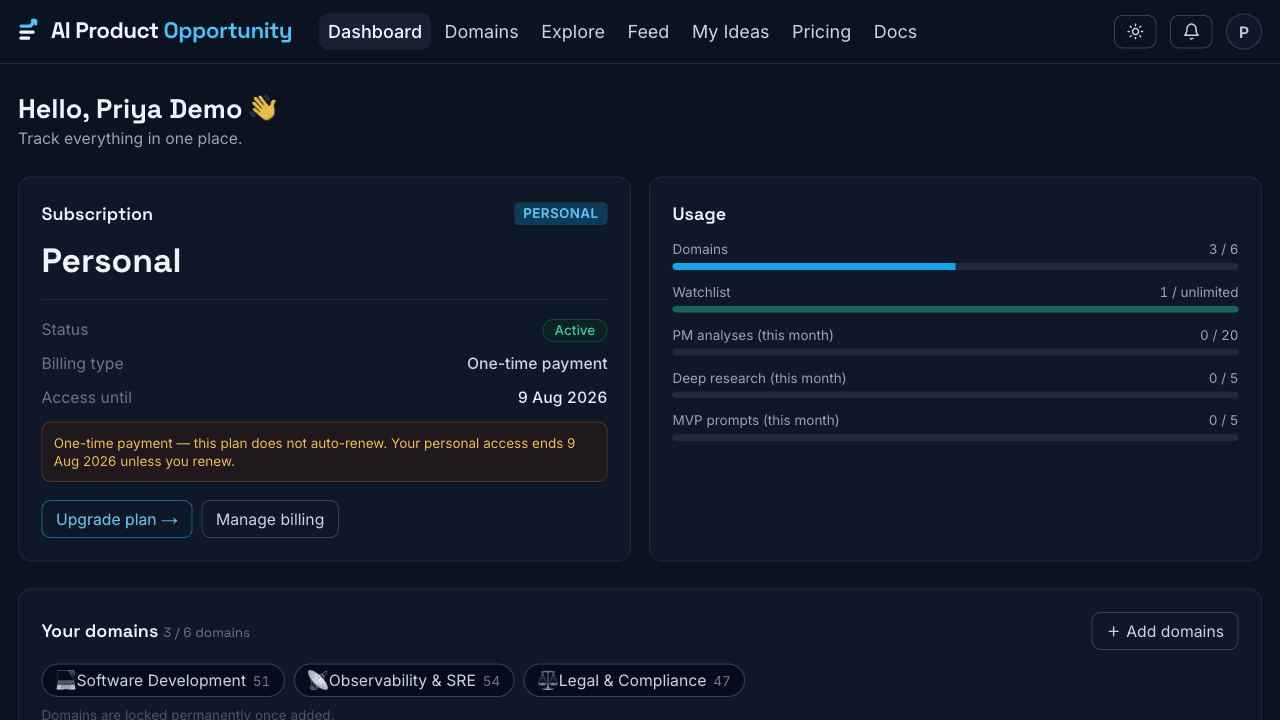Viewport: 1280px width, 720px height.
Task: Open the Docs nav link
Action: (x=895, y=32)
